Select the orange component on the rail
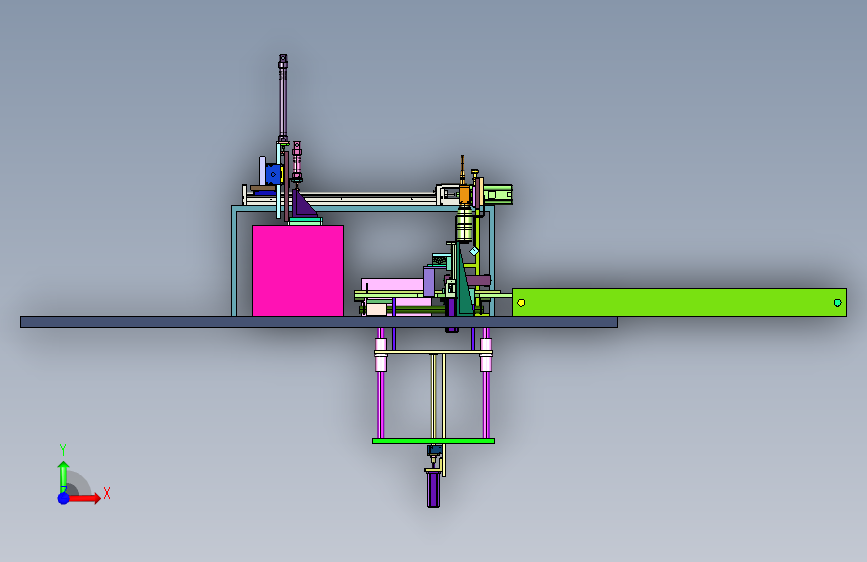 464,194
